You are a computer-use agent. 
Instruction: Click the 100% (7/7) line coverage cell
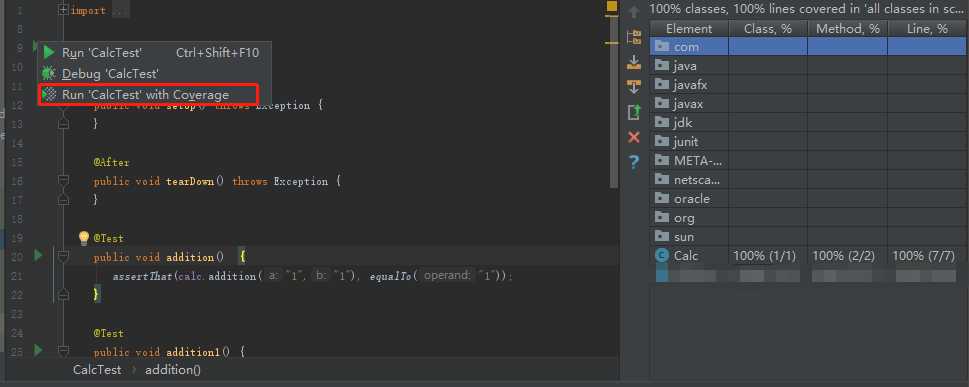pyautogui.click(x=924, y=255)
